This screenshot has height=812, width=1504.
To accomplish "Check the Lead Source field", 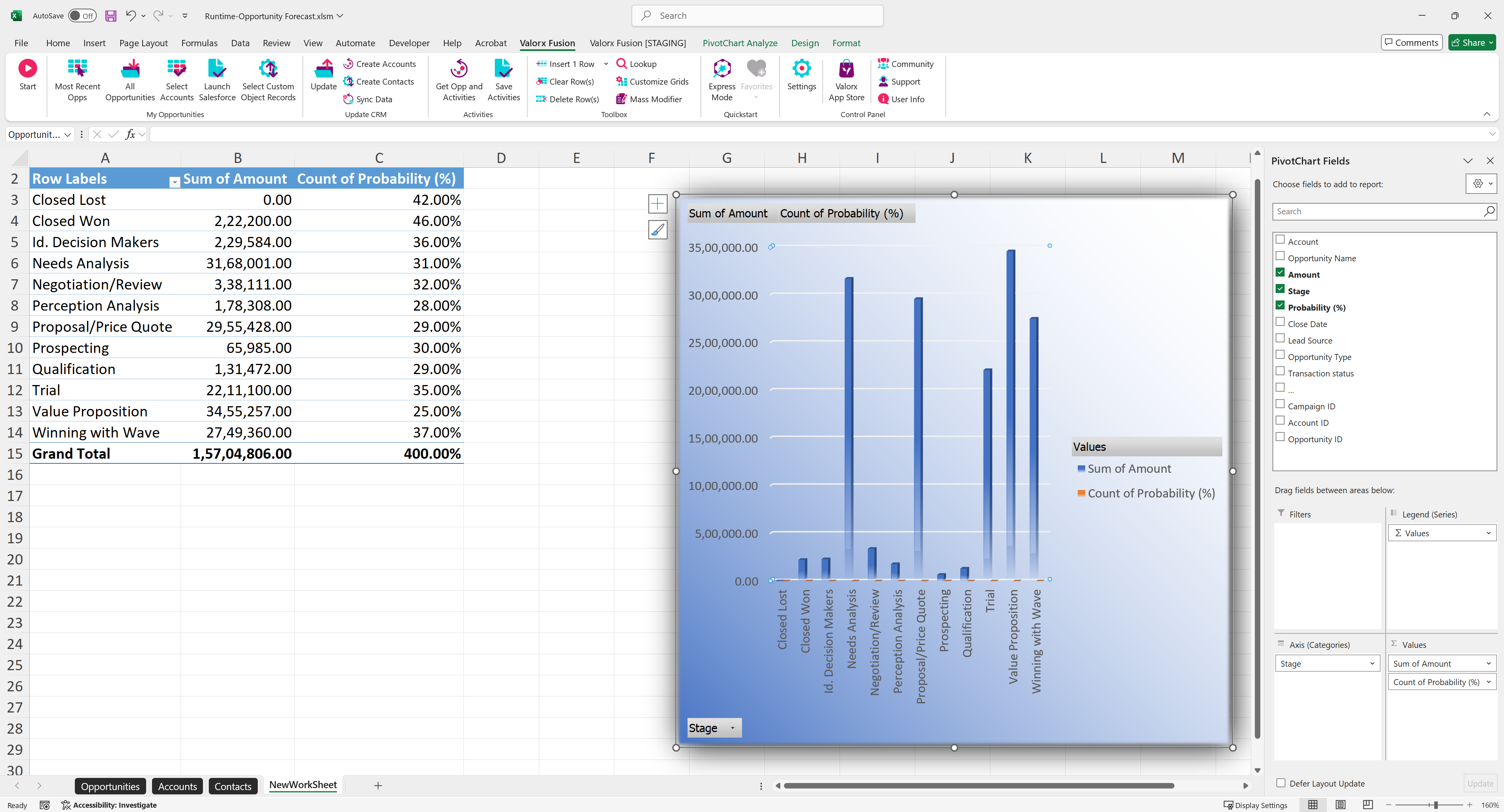I will coord(1280,338).
